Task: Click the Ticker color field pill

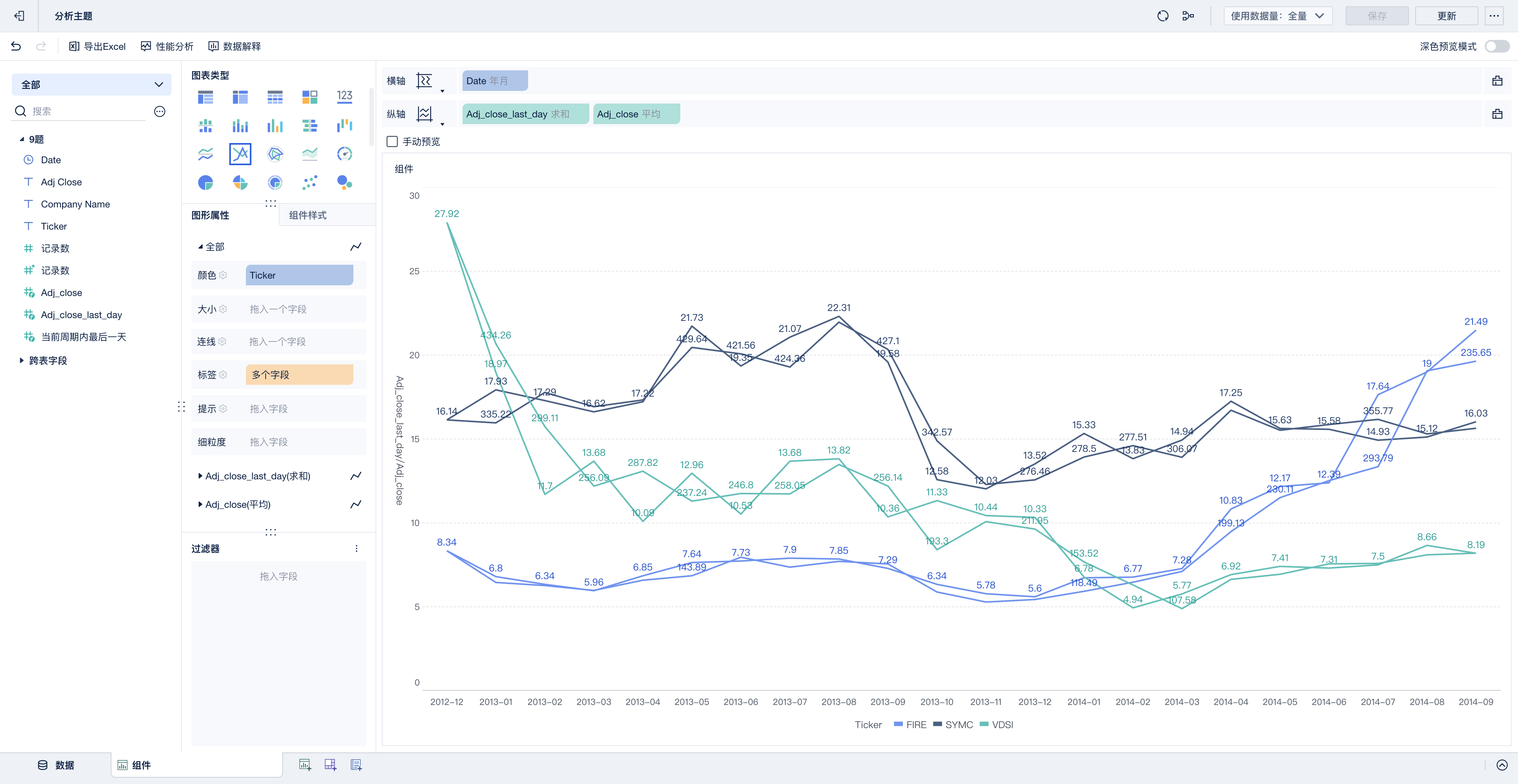Action: (x=299, y=275)
